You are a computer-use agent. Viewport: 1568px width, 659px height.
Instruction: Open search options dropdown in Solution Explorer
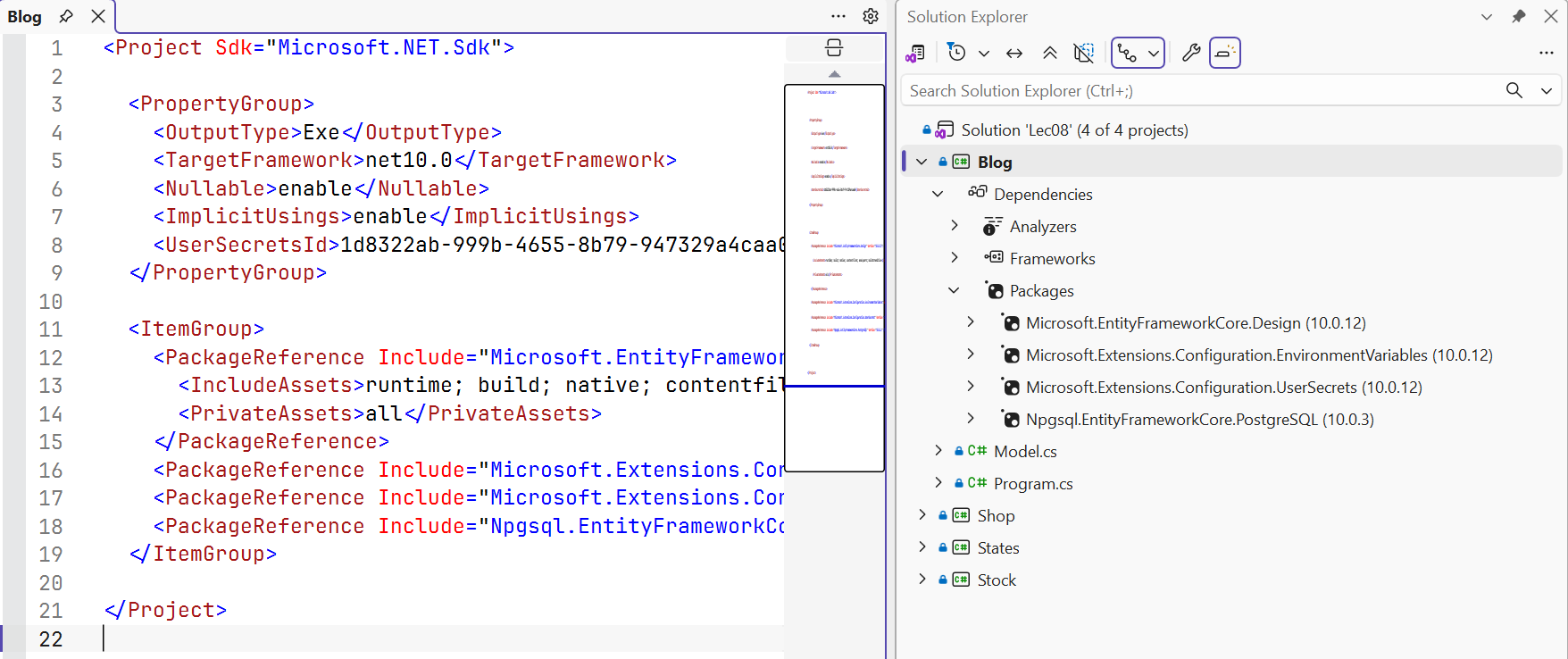(1547, 91)
